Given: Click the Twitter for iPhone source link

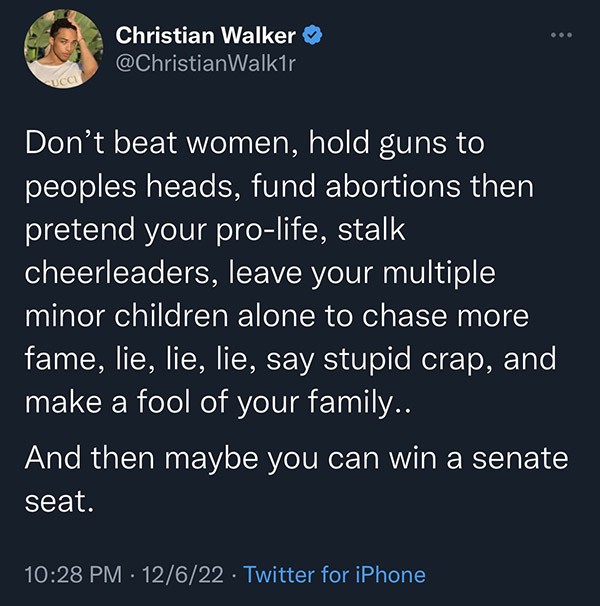Looking at the screenshot, I should coord(334,575).
